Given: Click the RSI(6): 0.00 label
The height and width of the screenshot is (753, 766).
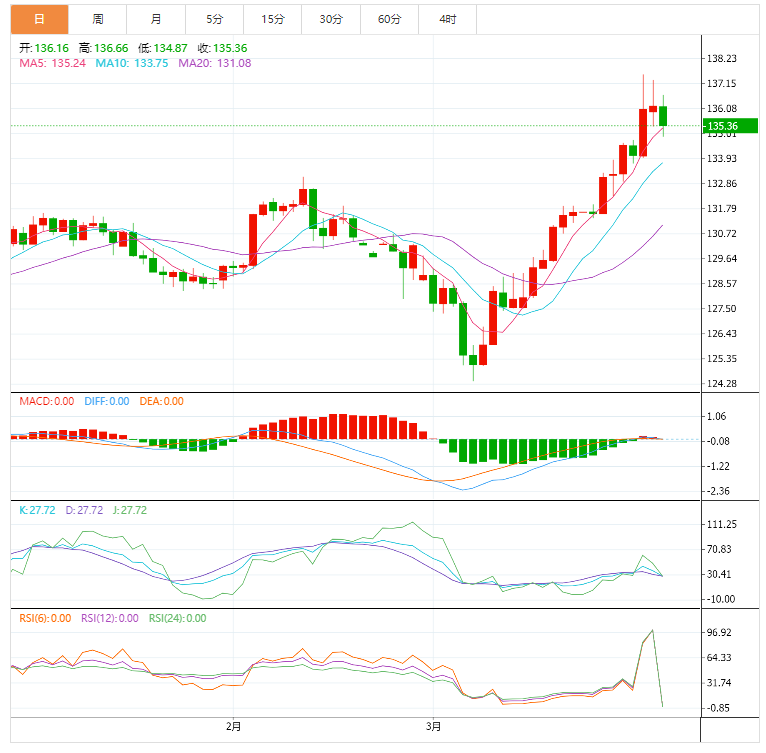Looking at the screenshot, I should click(x=45, y=618).
